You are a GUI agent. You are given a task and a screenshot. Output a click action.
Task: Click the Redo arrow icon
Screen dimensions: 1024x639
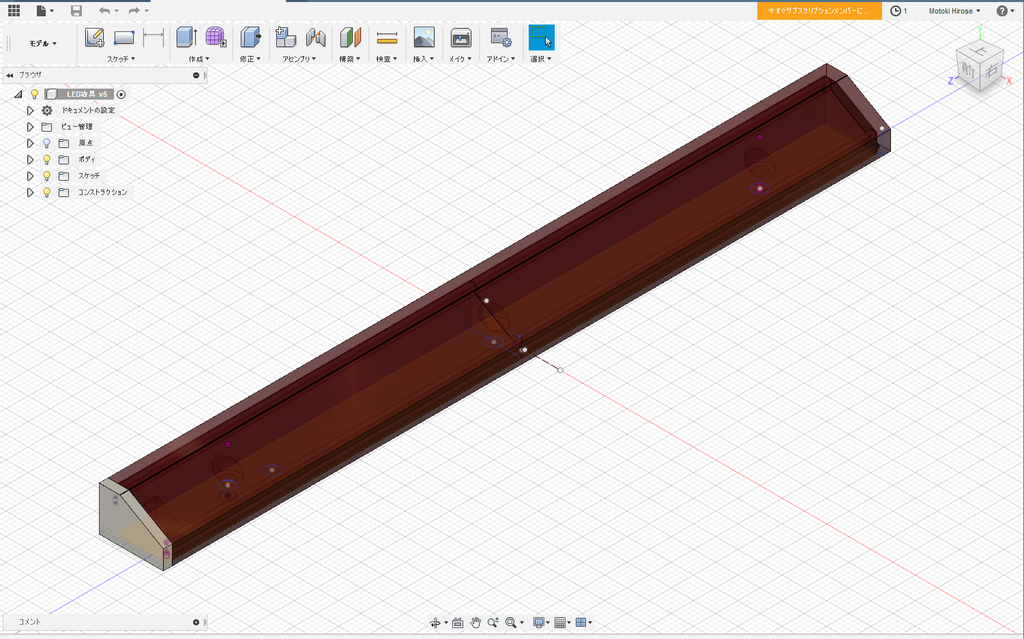pyautogui.click(x=134, y=10)
